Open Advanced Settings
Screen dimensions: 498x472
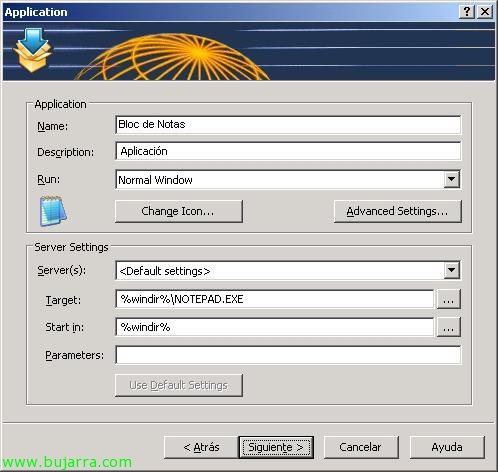click(x=398, y=211)
